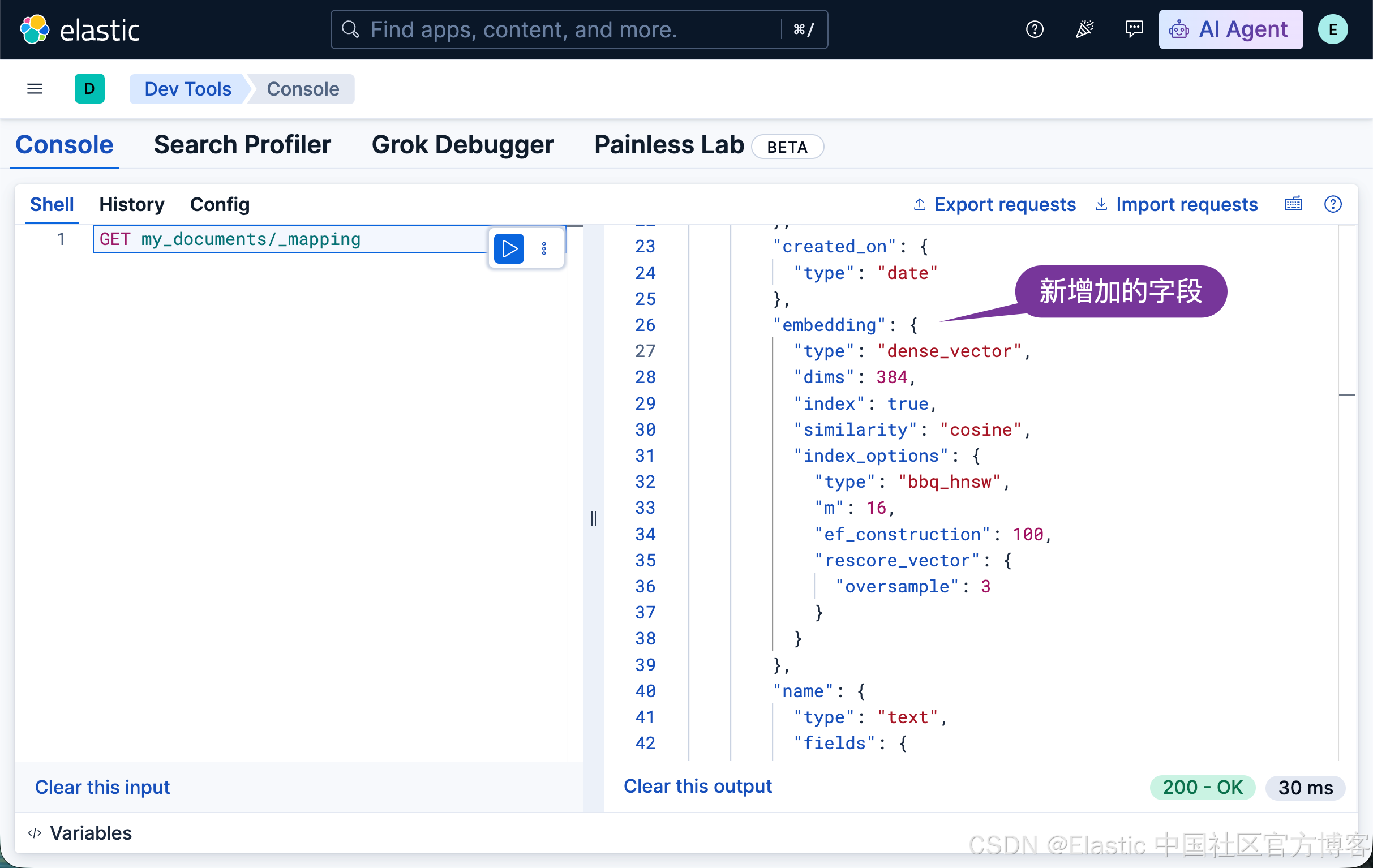Click the "created_on" key

point(834,246)
